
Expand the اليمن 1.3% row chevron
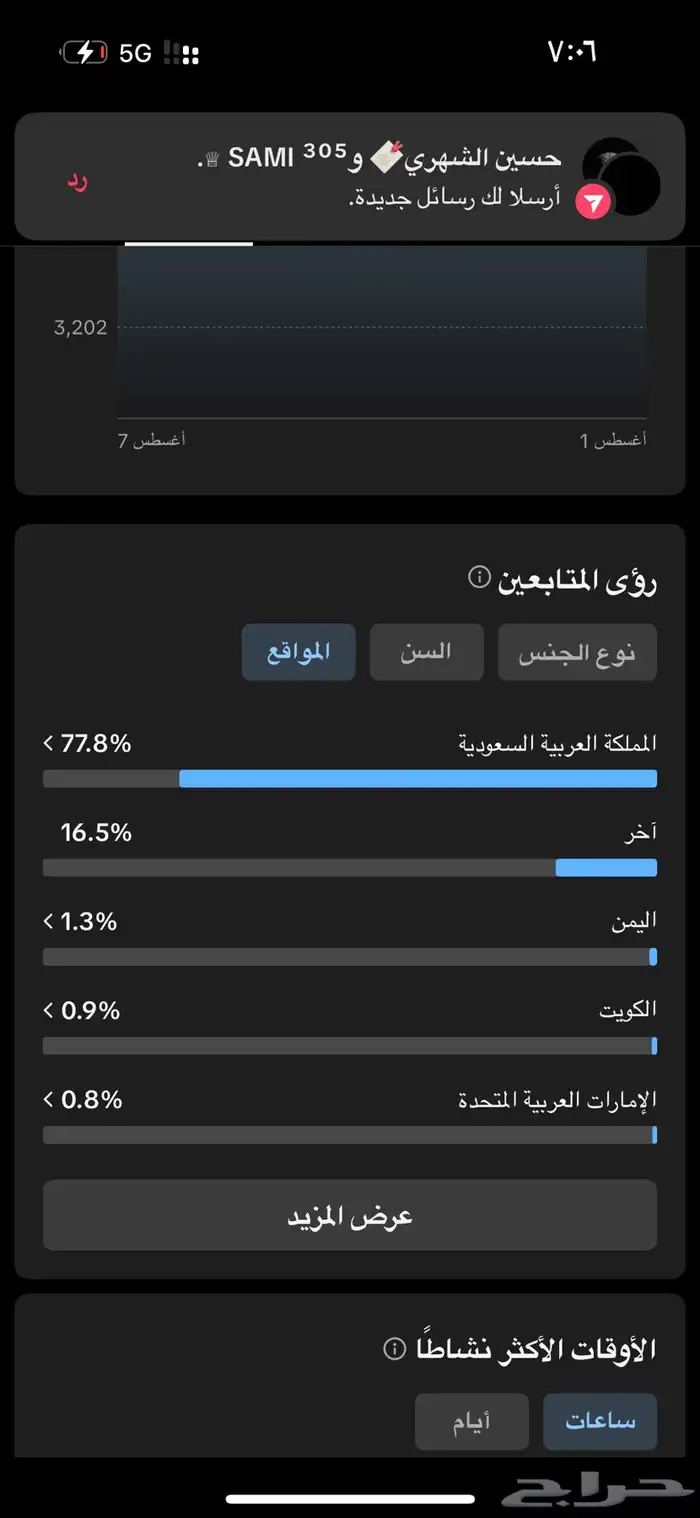48,922
